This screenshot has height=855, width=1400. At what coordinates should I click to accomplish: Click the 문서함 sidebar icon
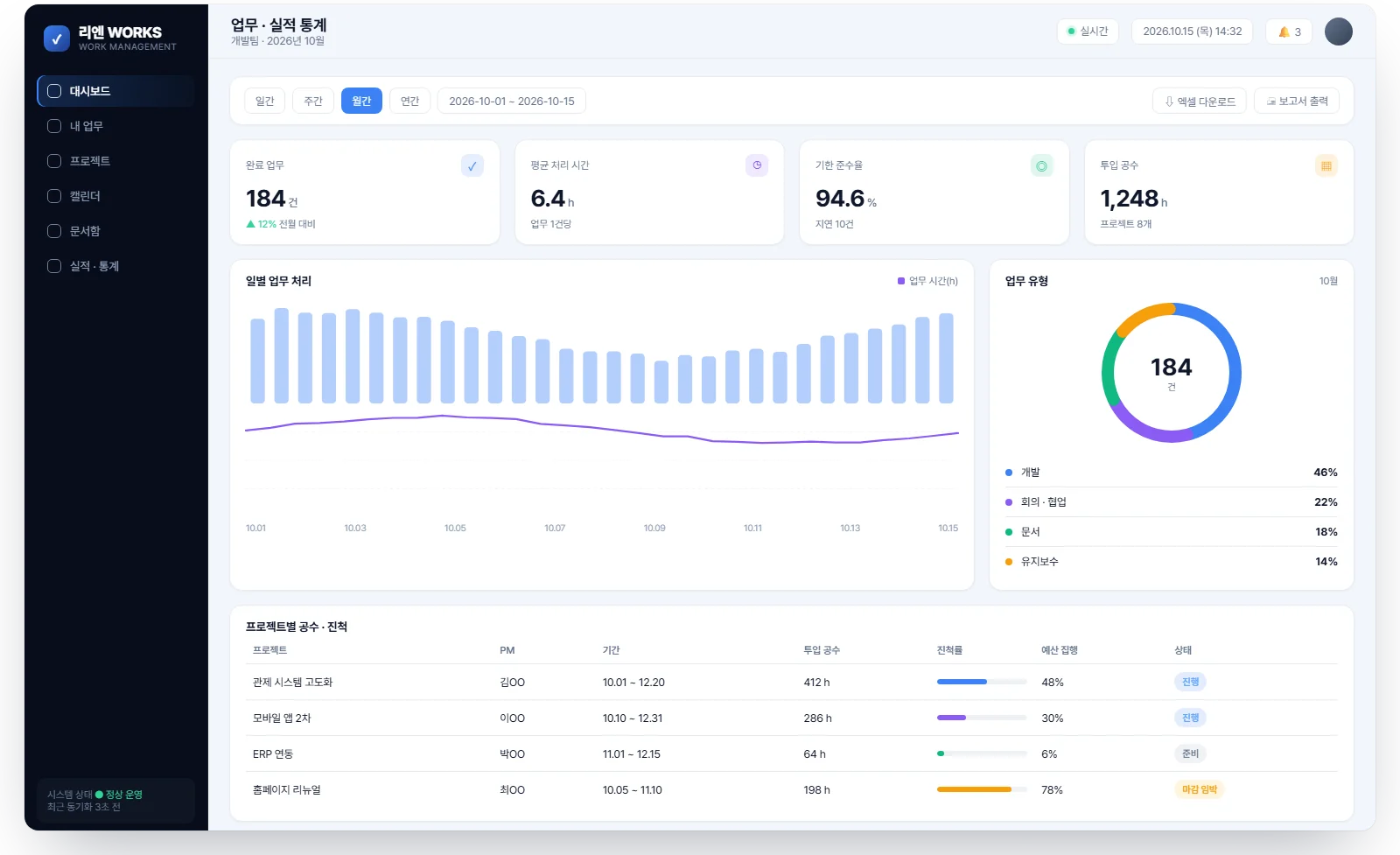pos(54,231)
